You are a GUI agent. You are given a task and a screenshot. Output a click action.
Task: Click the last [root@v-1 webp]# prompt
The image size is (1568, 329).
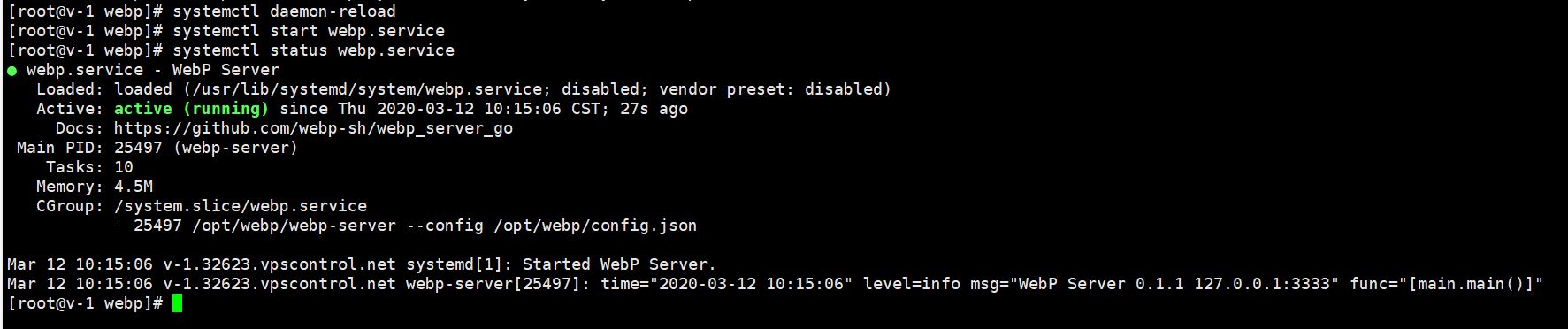[x=85, y=303]
